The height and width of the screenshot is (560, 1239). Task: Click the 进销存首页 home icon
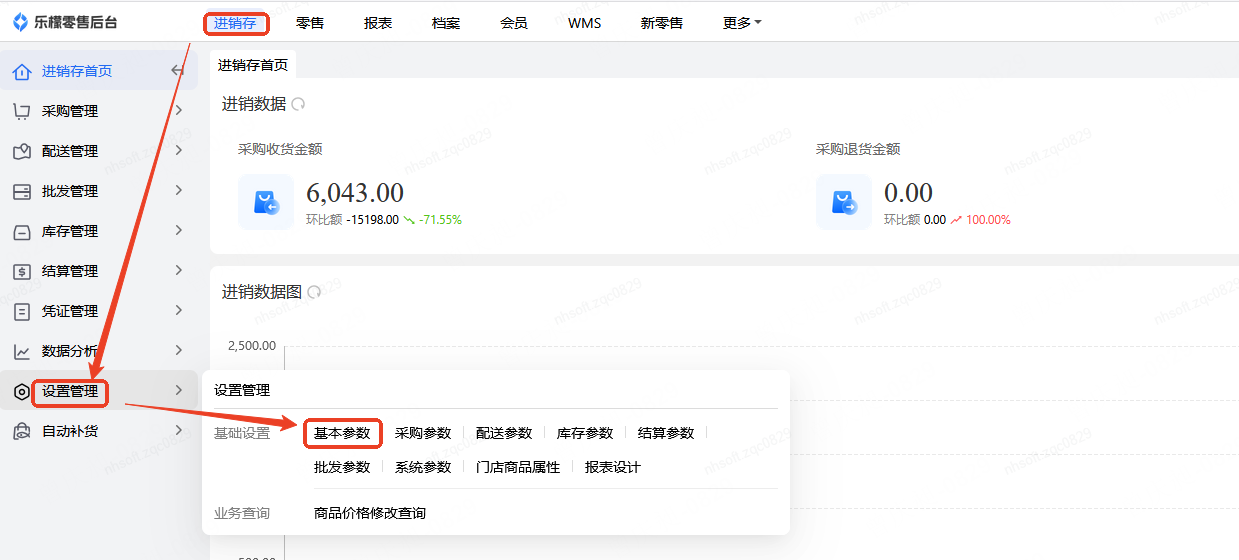[x=22, y=72]
